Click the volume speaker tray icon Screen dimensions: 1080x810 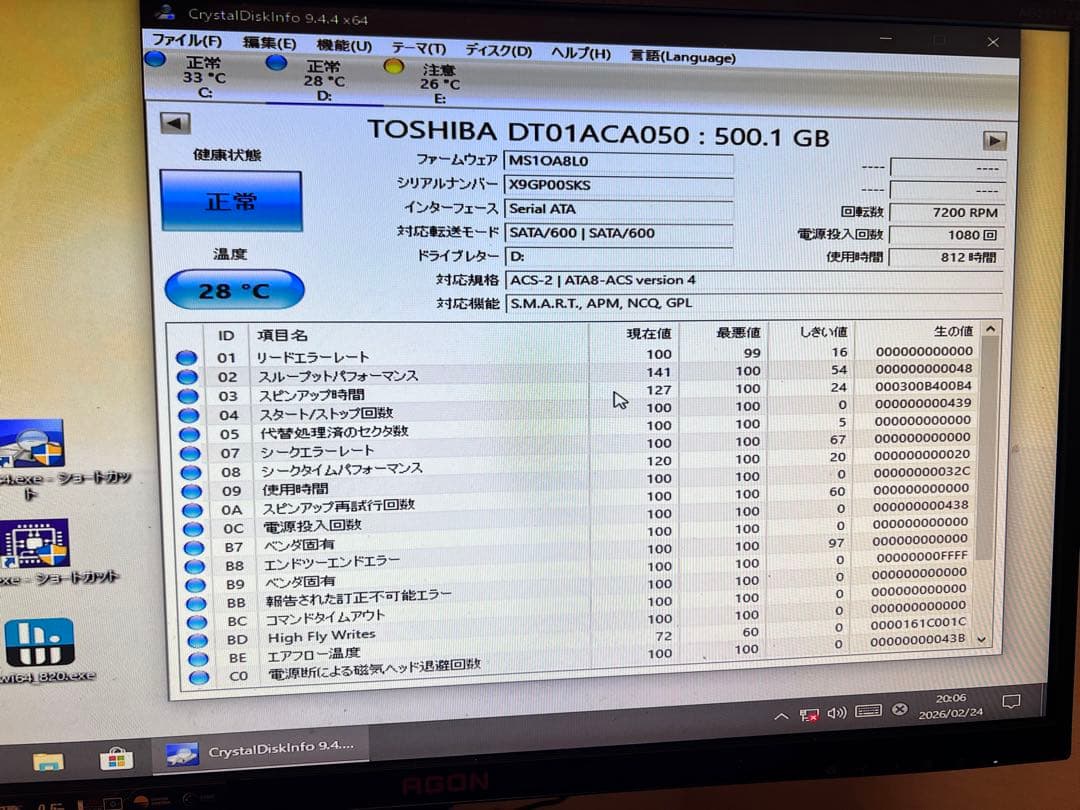pyautogui.click(x=837, y=714)
